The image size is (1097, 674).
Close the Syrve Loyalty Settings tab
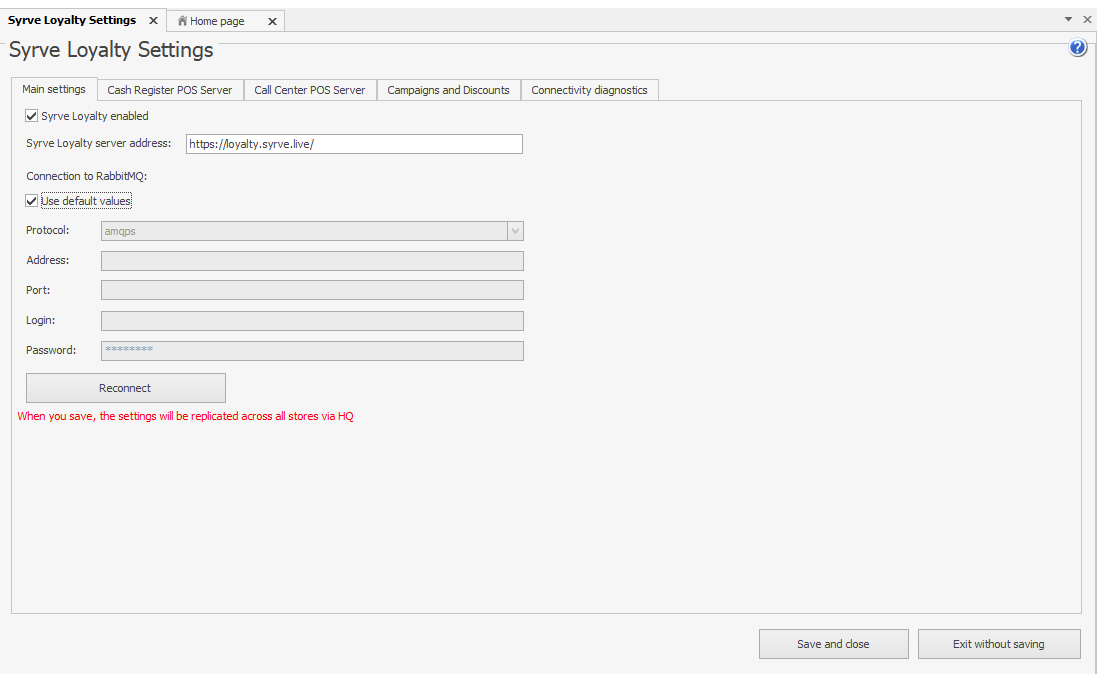(x=153, y=21)
